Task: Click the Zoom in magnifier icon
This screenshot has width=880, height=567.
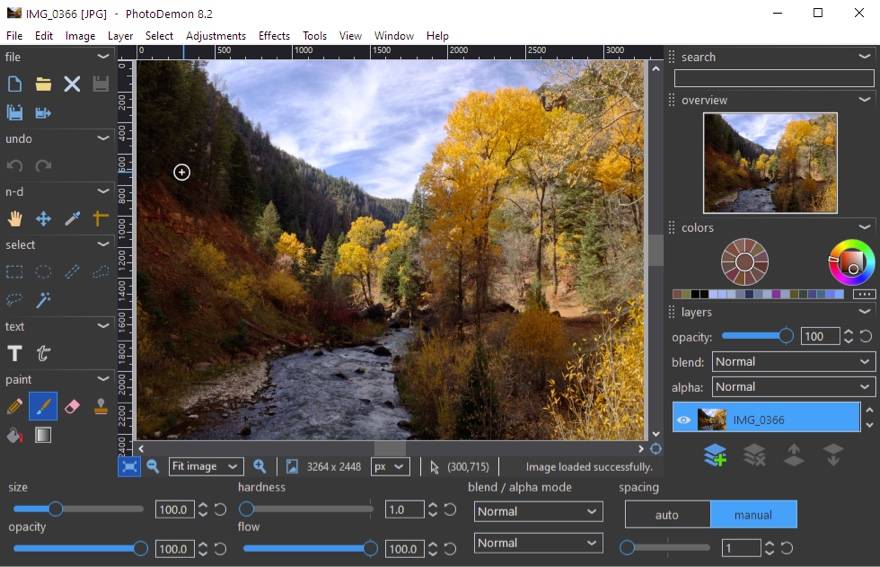Action: click(x=259, y=467)
